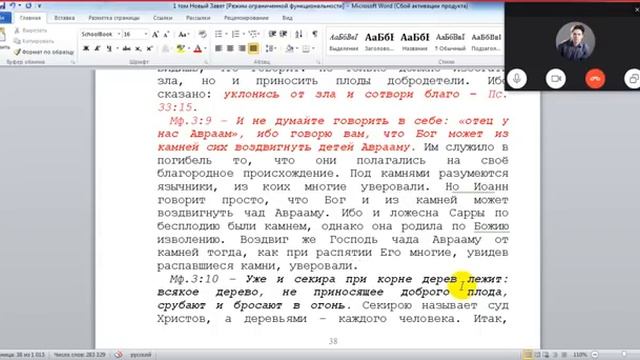Apply strikethrough formatting
640x360 pixels.
tap(127, 49)
